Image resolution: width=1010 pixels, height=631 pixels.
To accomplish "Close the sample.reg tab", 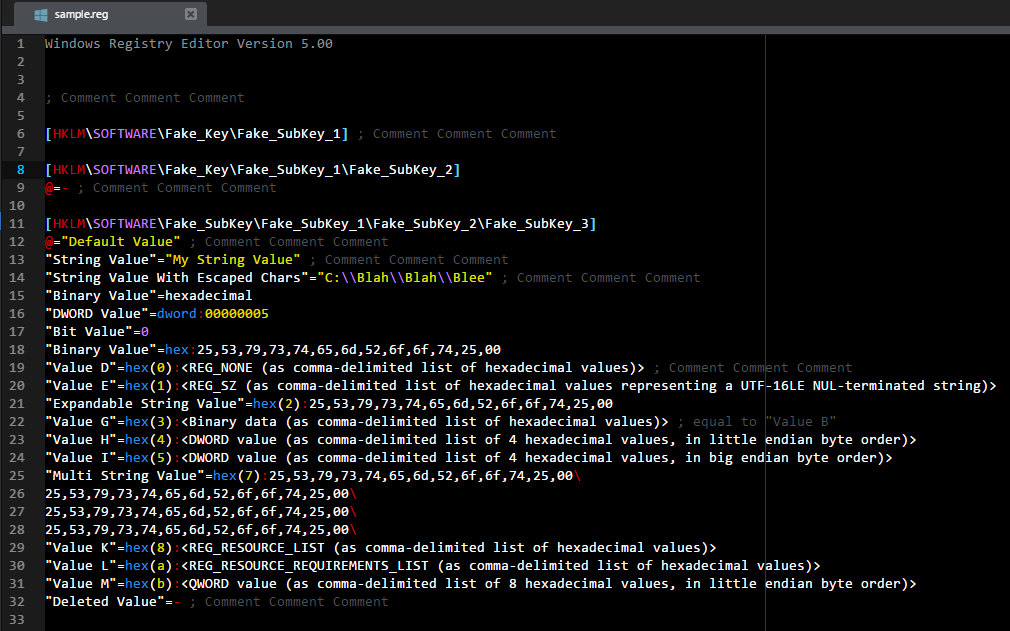I will [x=190, y=15].
